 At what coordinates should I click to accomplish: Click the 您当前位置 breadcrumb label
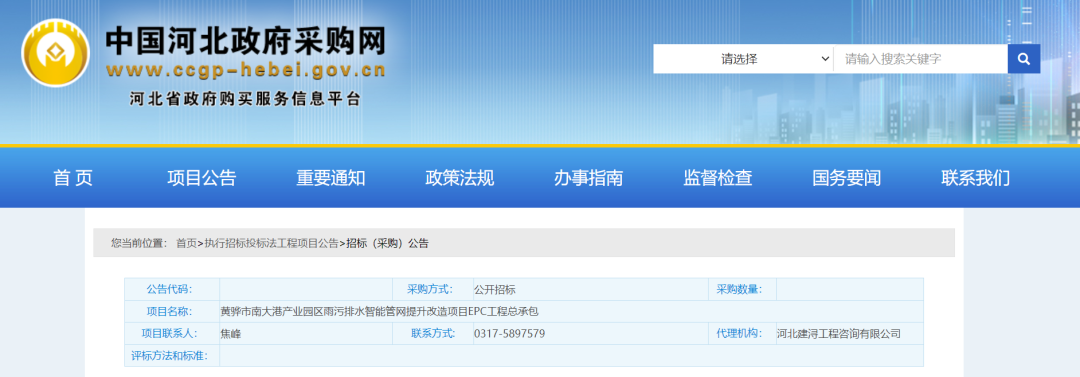click(139, 243)
